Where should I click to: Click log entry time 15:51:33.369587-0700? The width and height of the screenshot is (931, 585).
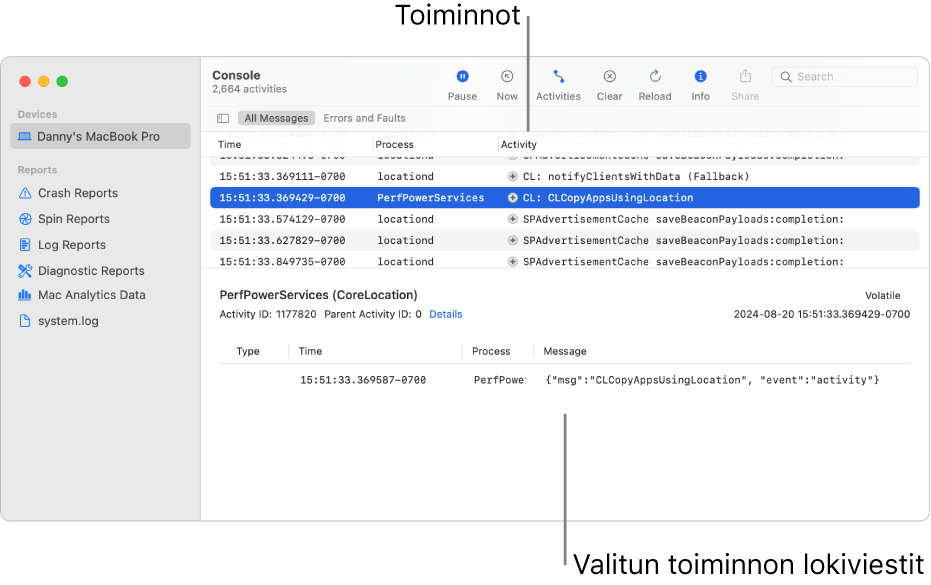pos(363,380)
